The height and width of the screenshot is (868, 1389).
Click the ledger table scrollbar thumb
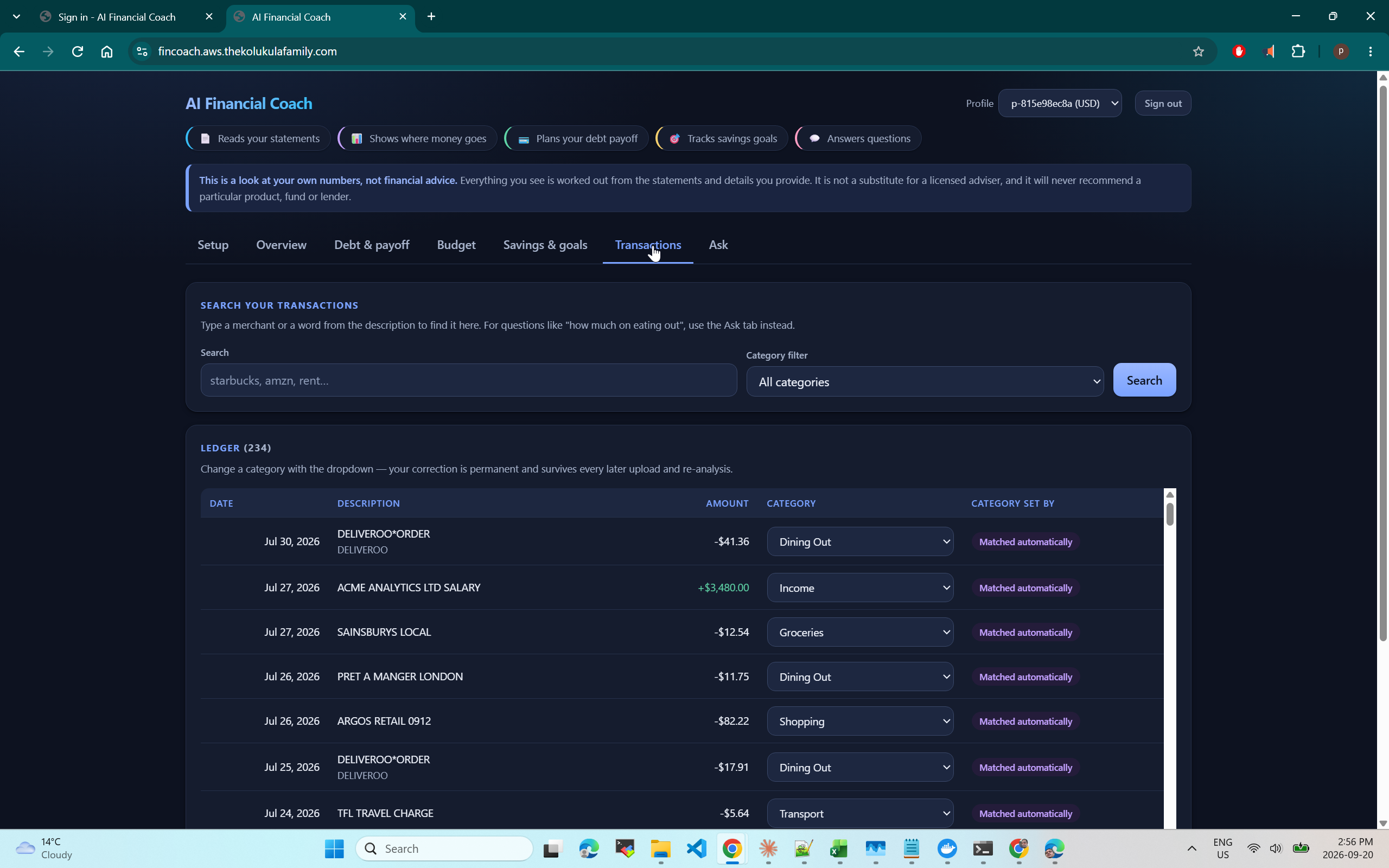(1169, 514)
